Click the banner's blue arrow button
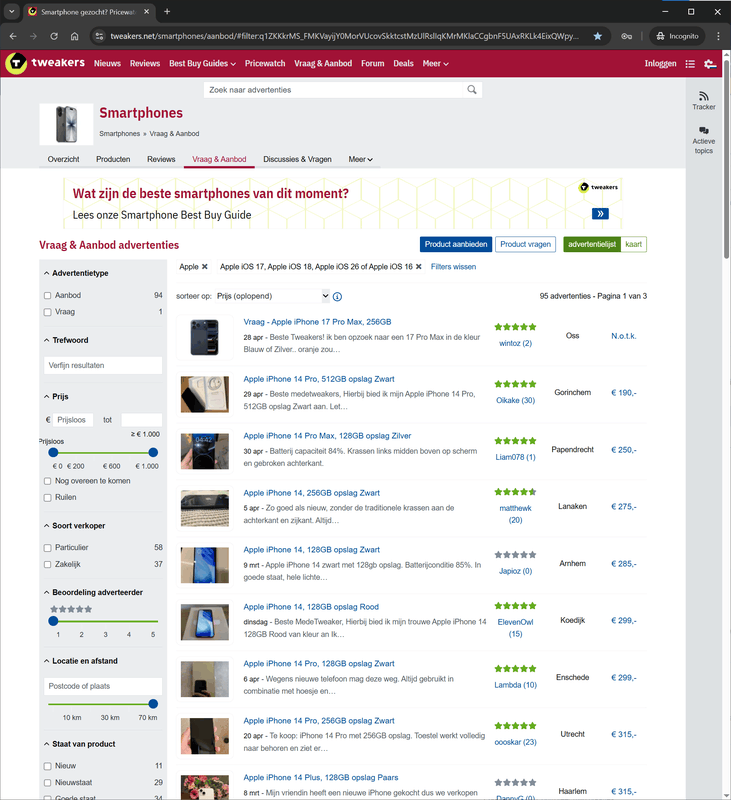This screenshot has height=800, width=731. point(600,214)
